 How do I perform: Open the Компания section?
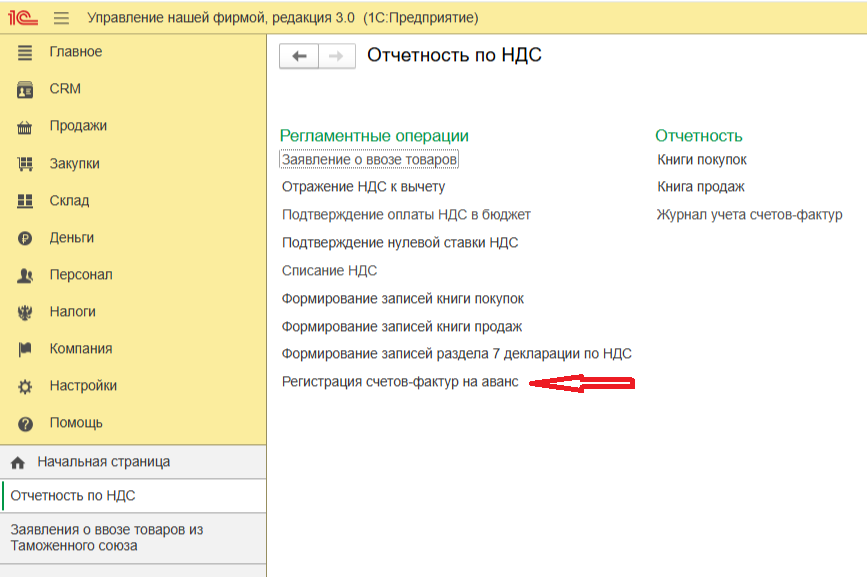(81, 349)
